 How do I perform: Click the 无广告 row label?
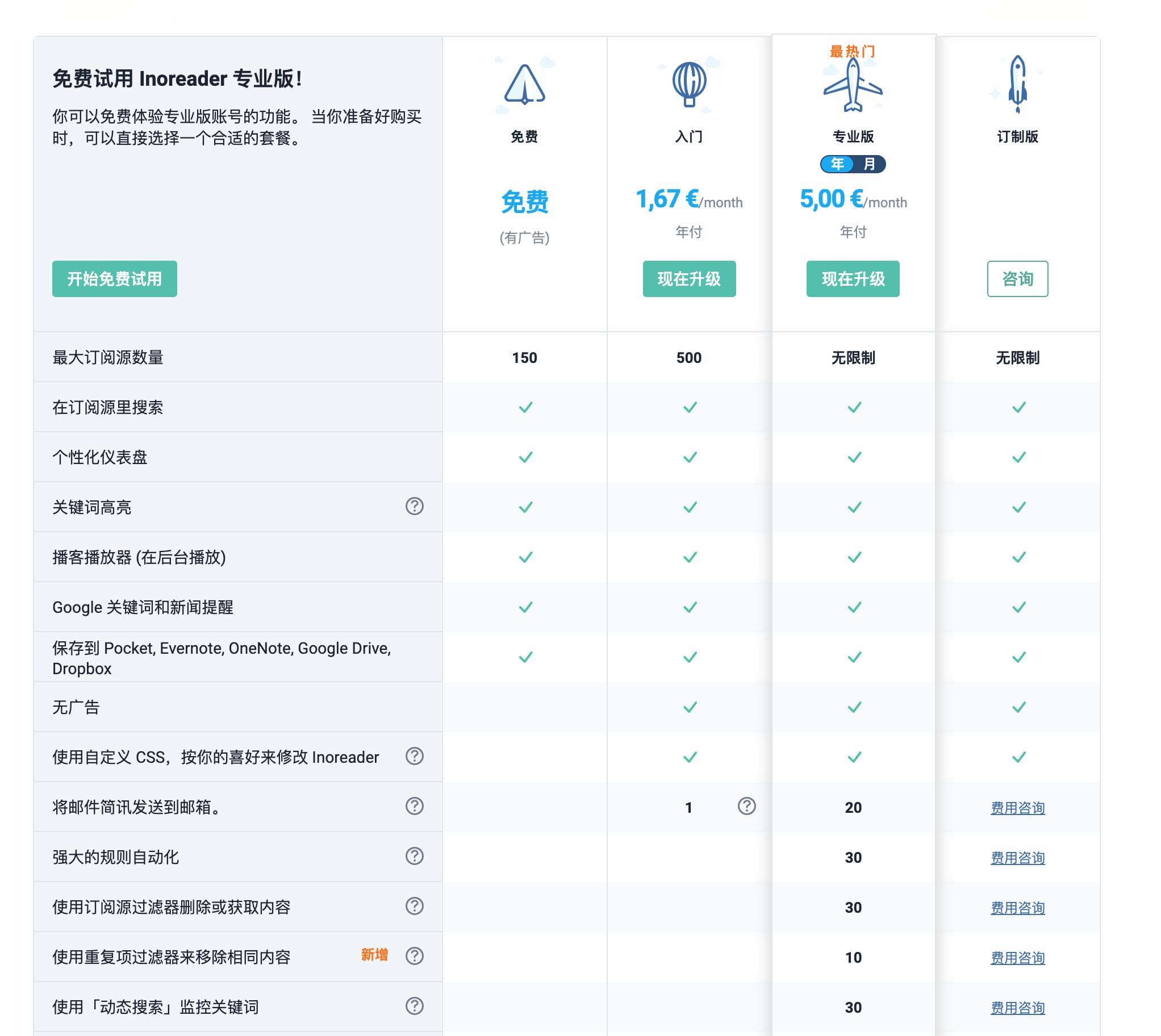point(76,708)
